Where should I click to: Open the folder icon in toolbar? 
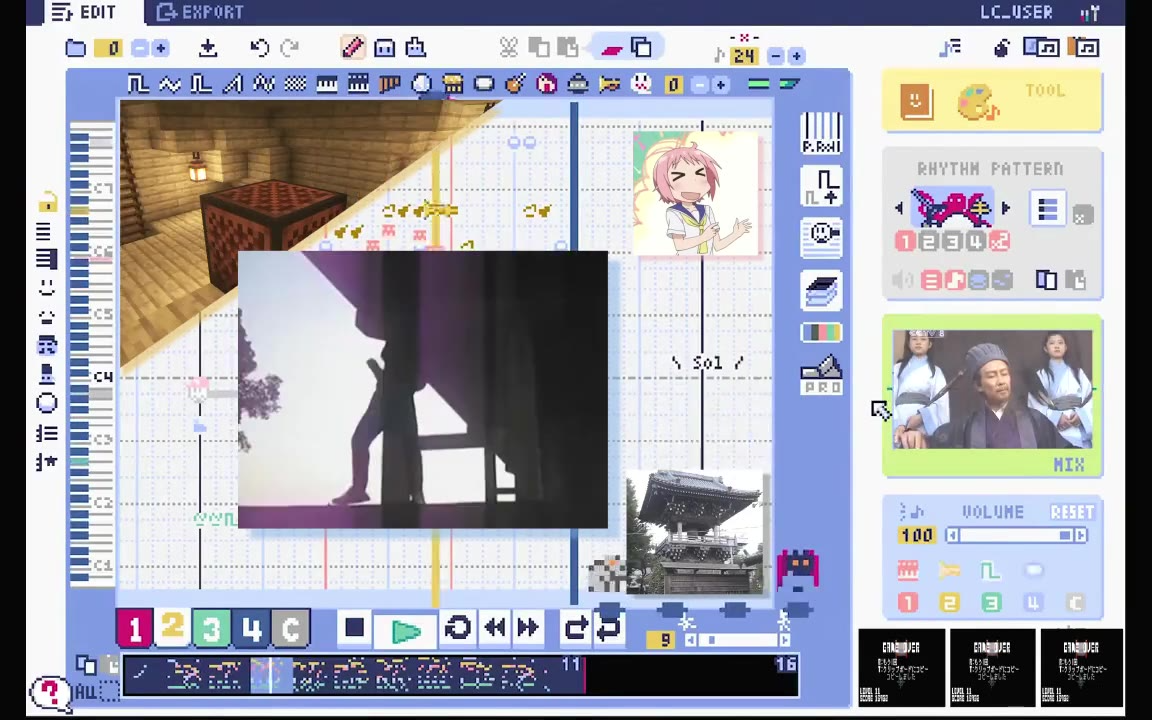pos(76,48)
